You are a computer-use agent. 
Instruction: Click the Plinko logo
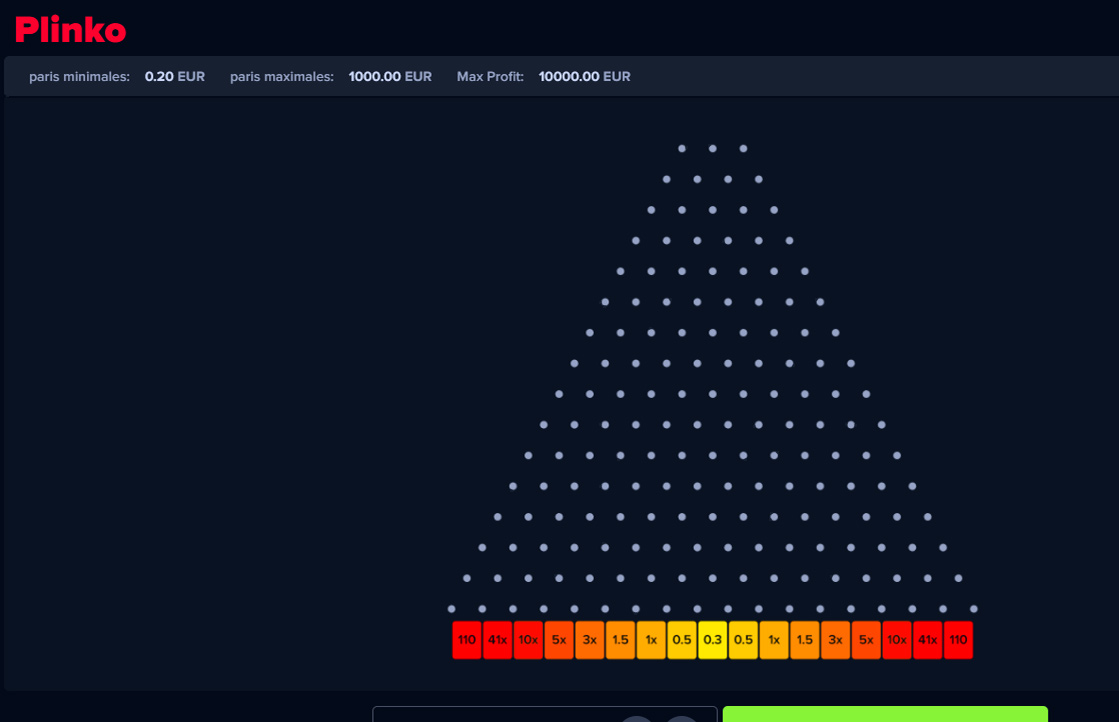click(x=70, y=30)
